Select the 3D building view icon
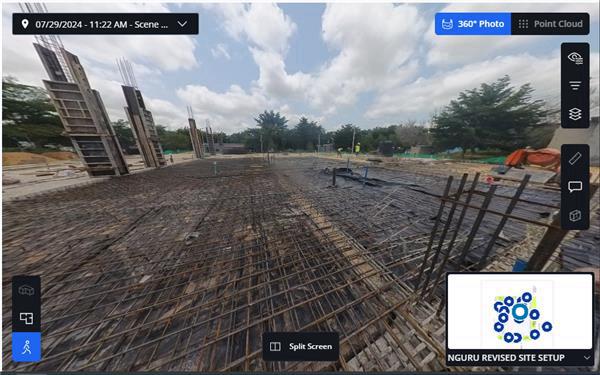This screenshot has width=600, height=375. click(26, 290)
